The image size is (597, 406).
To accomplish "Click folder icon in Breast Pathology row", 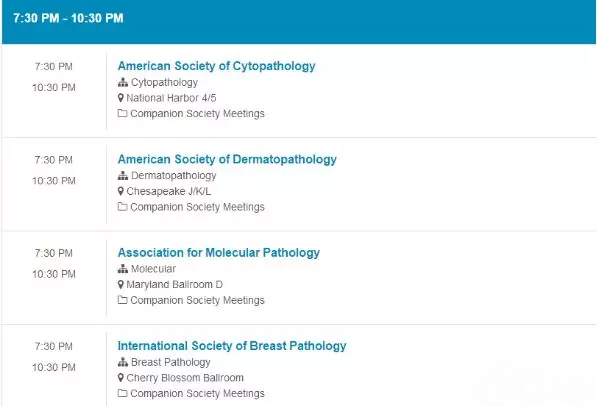I will coord(122,393).
